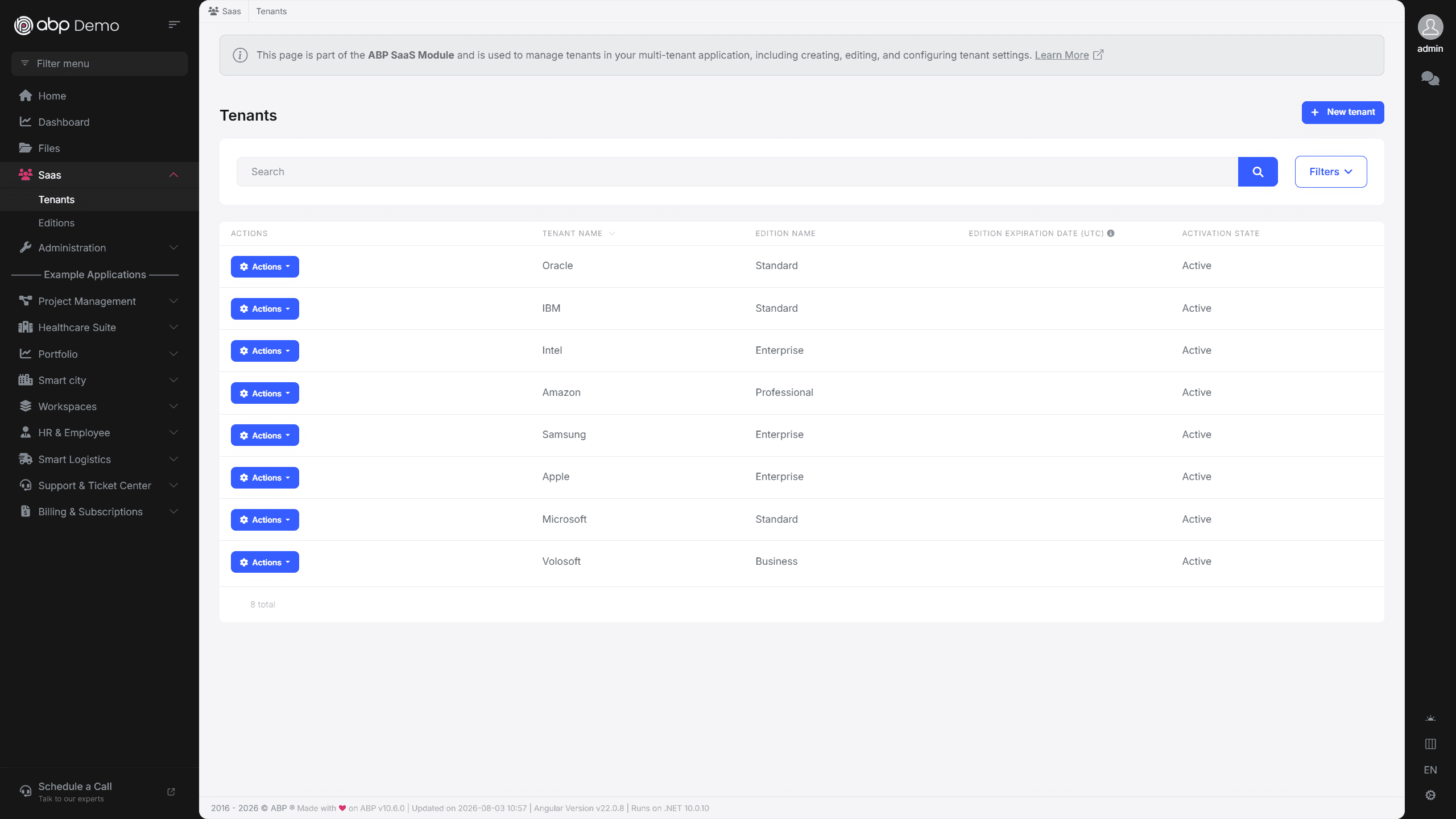This screenshot has width=1456, height=819.
Task: Open the external link icon after Learn More
Action: tap(1098, 55)
